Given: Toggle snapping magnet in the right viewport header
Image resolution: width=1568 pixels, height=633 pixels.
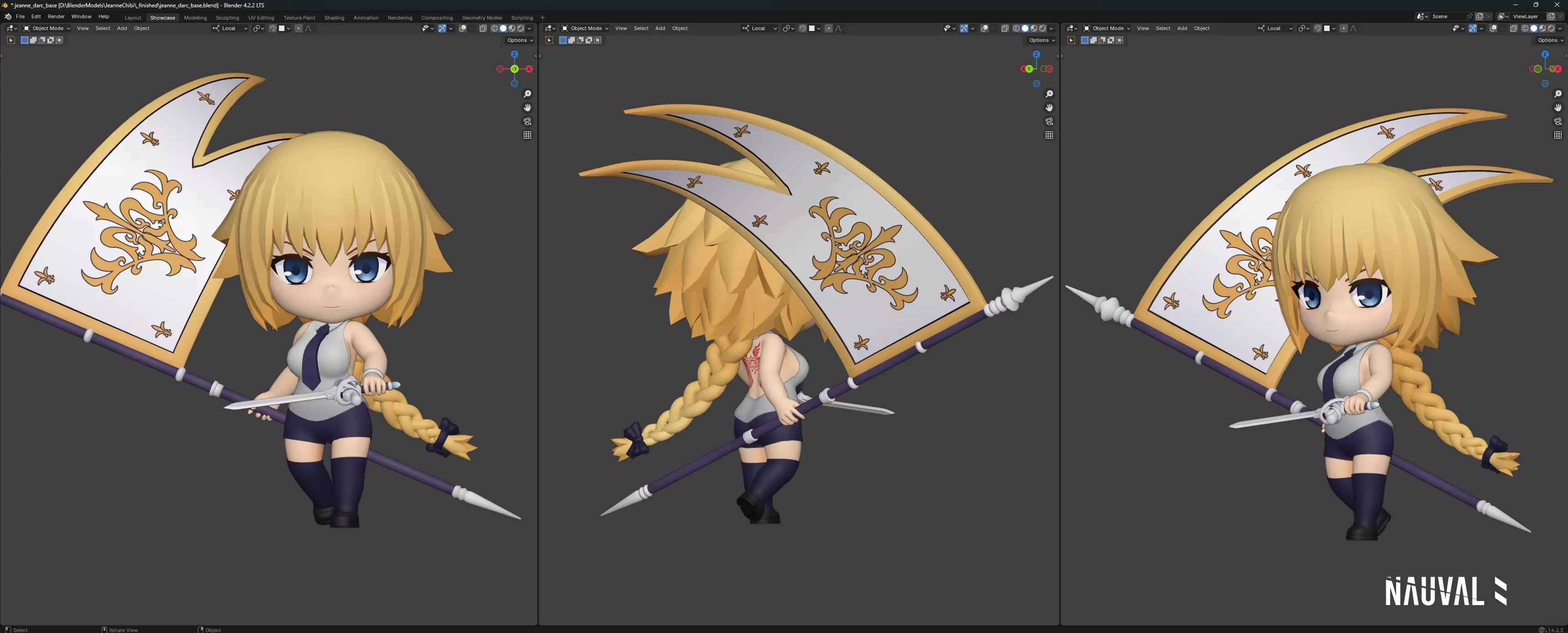Looking at the screenshot, I should 1317,28.
